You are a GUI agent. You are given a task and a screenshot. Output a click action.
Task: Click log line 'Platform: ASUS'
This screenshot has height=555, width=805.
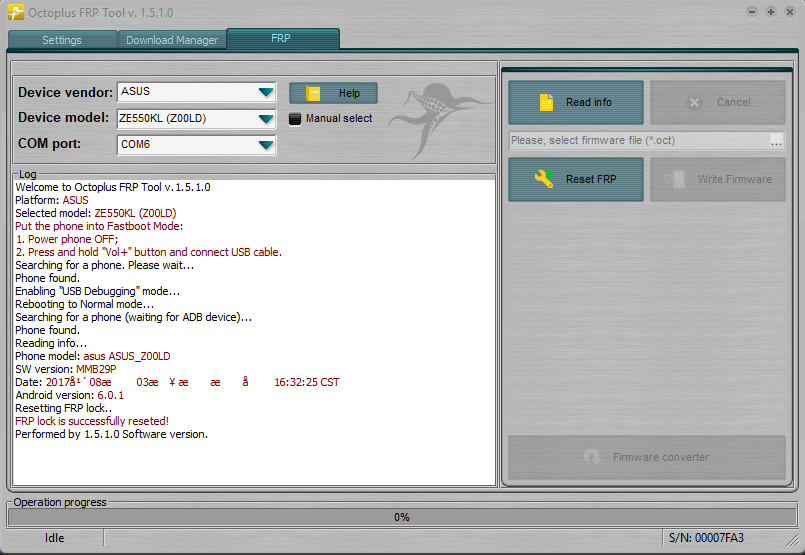[x=52, y=200]
